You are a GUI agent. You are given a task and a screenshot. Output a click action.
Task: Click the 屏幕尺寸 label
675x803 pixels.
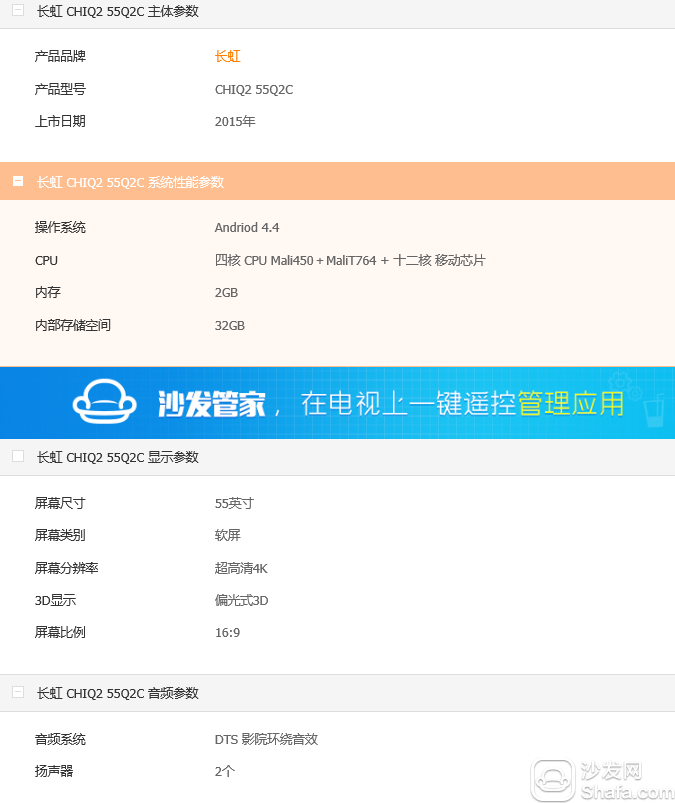(x=60, y=503)
